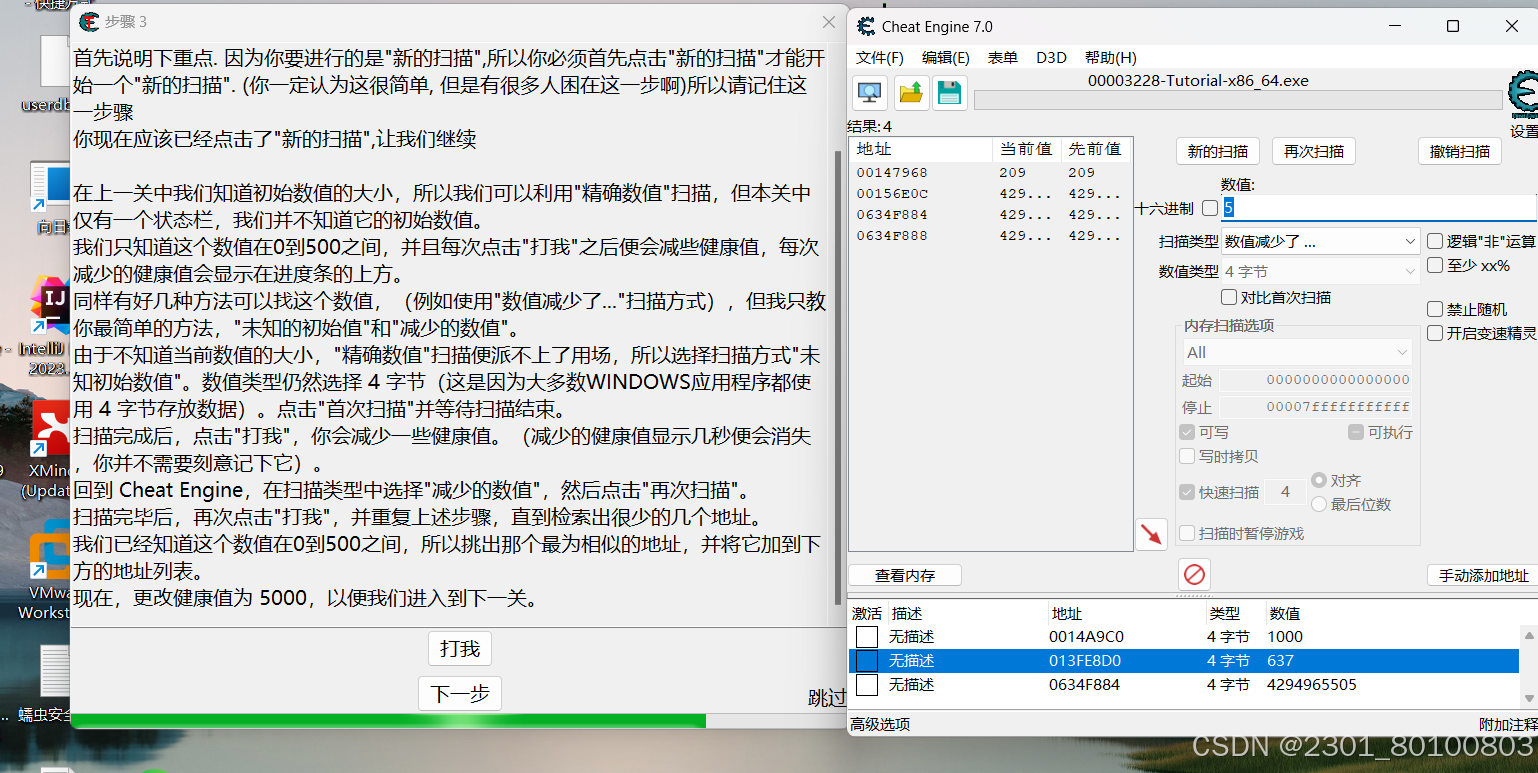Image resolution: width=1538 pixels, height=773 pixels.
Task: Enable 禁止随机 checkbox
Action: pyautogui.click(x=1435, y=309)
